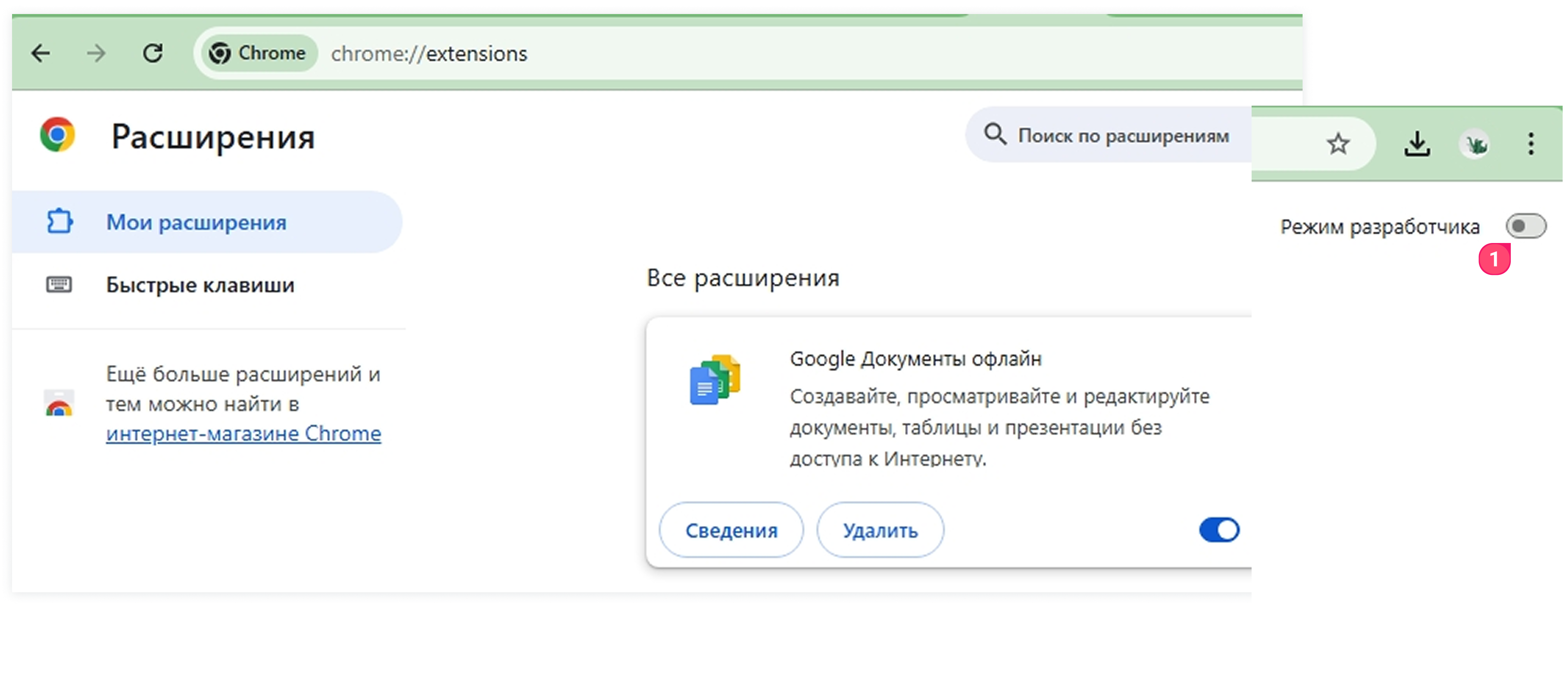Screen dimensions: 1568x683
Task: Click the Google Документы офлайн icon
Action: [715, 379]
